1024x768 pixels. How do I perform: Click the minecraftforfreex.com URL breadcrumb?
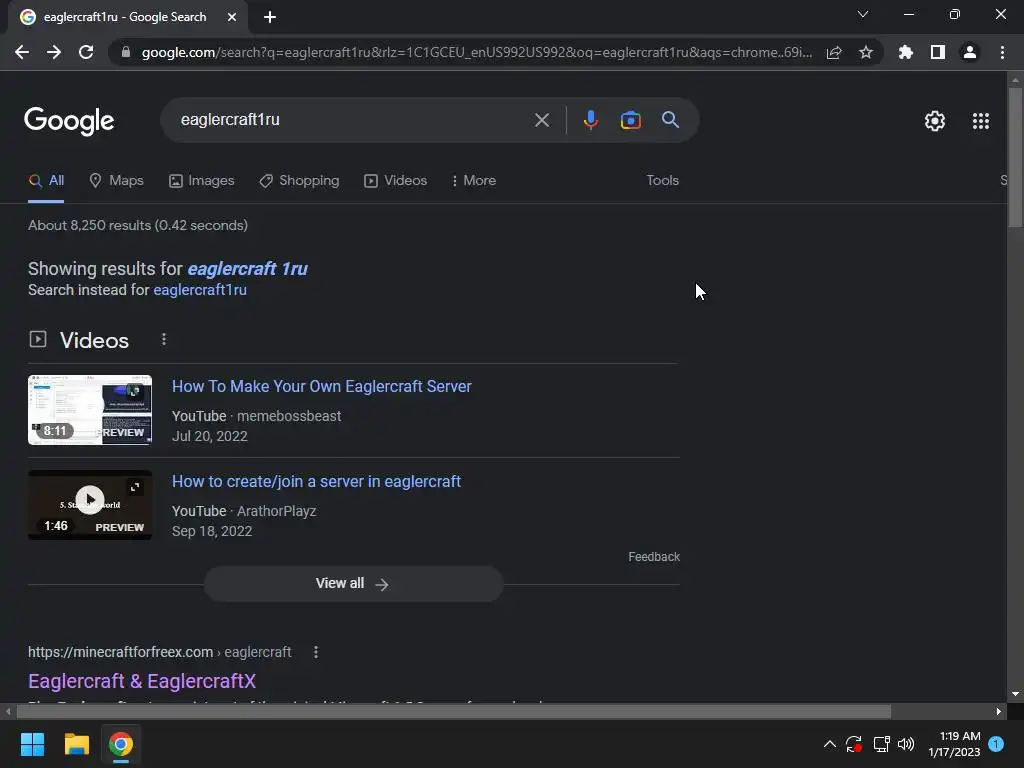click(x=159, y=652)
